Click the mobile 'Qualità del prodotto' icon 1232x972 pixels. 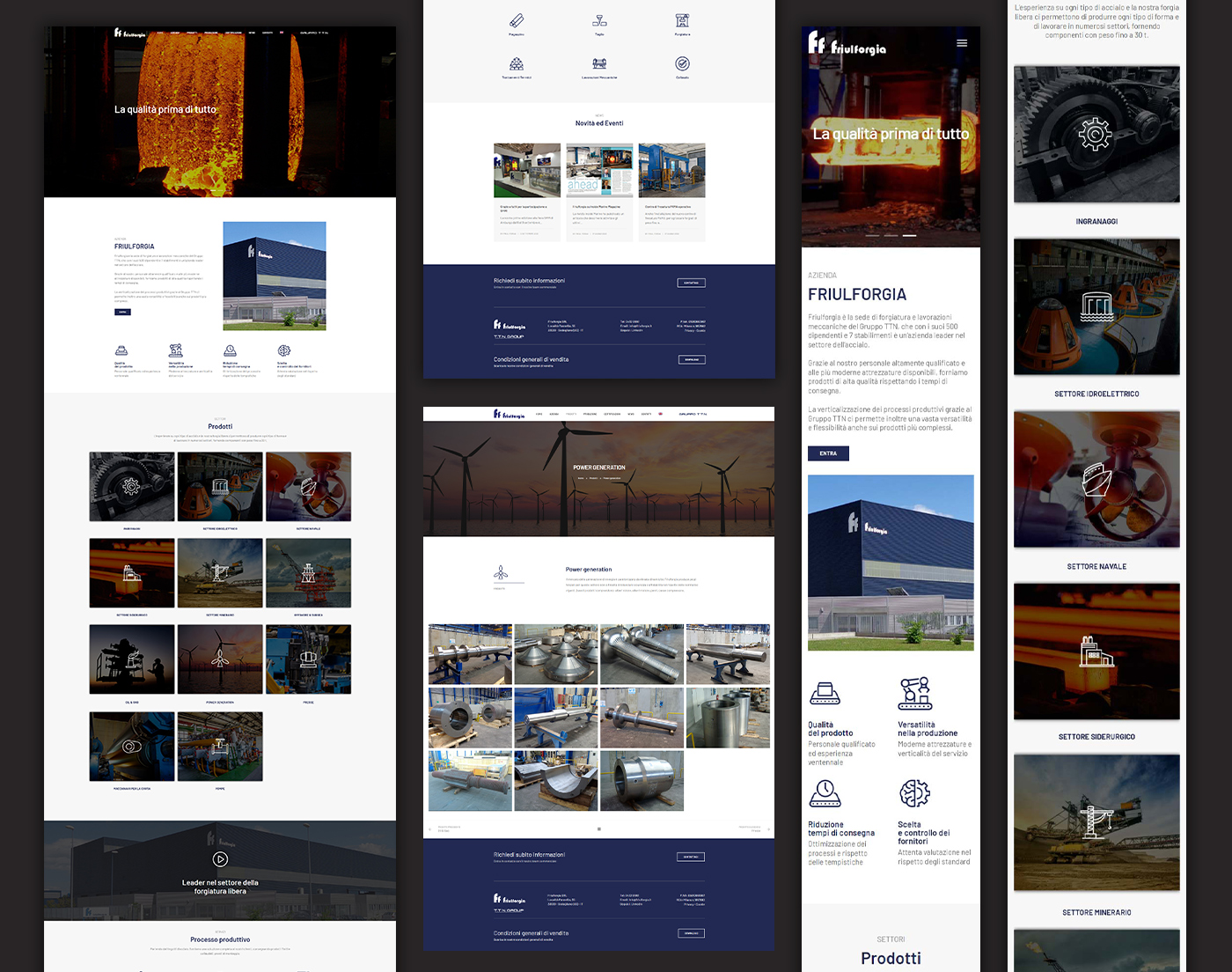(825, 694)
